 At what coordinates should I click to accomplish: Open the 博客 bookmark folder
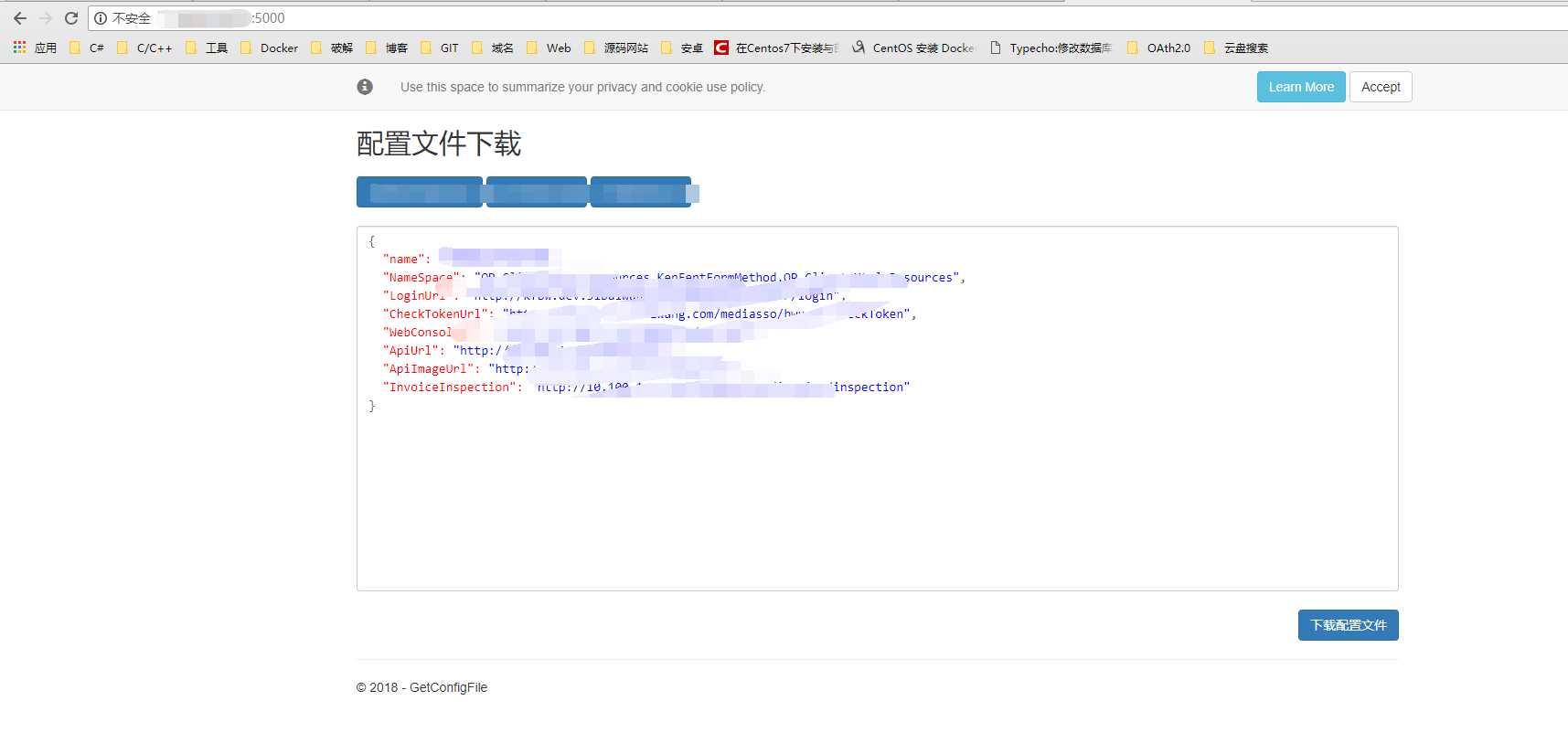tap(387, 48)
